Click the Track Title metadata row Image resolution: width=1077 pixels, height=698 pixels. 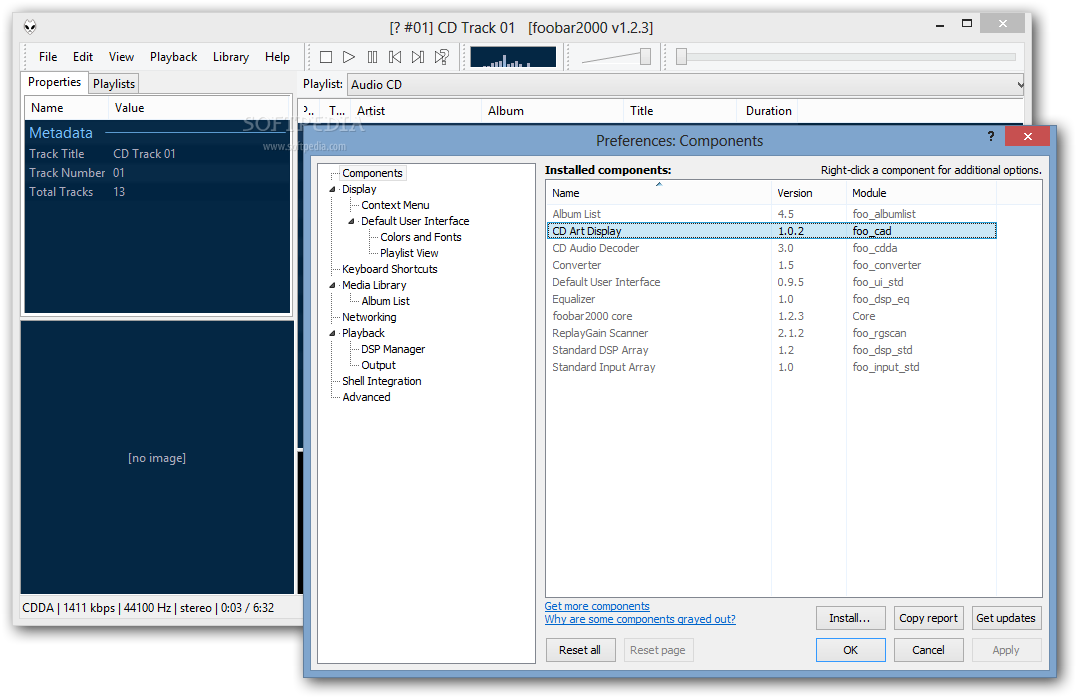tap(157, 154)
